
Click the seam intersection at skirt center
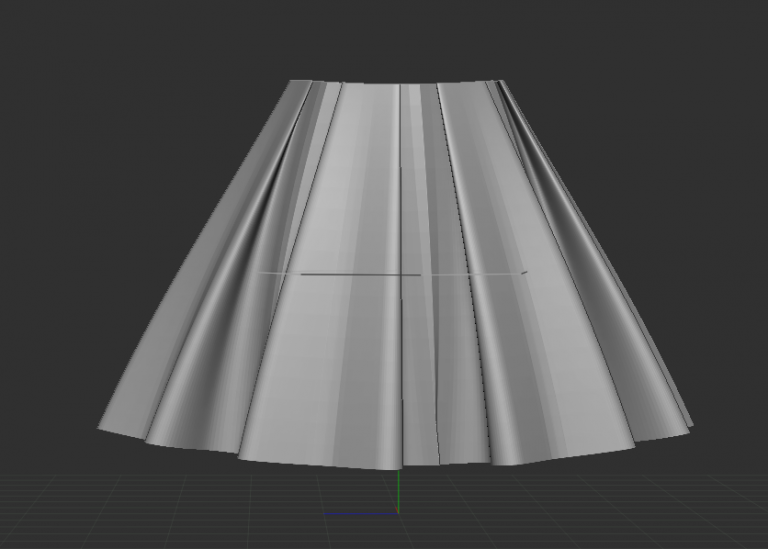coord(401,273)
